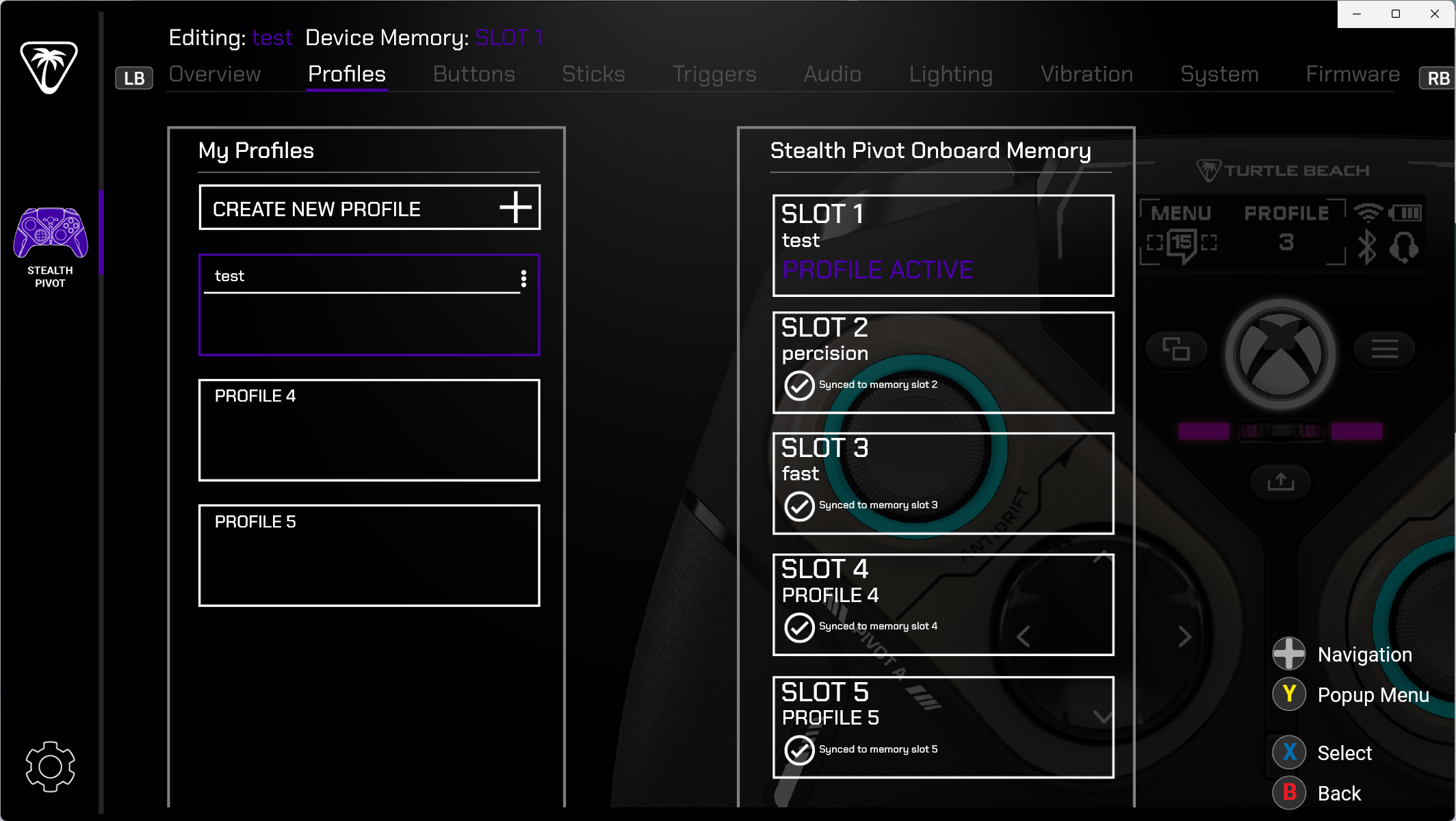Viewport: 1456px width, 821px height.
Task: Select SLOT 1 onboard memory card
Action: [944, 246]
